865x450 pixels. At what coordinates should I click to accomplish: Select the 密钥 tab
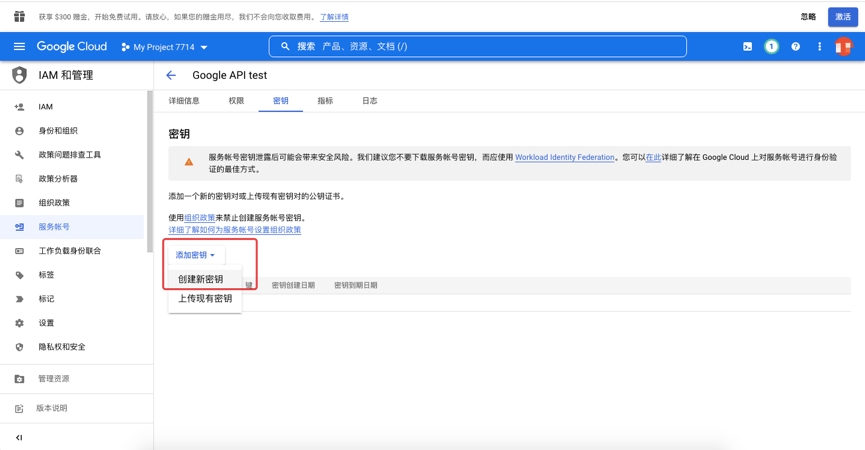point(280,101)
